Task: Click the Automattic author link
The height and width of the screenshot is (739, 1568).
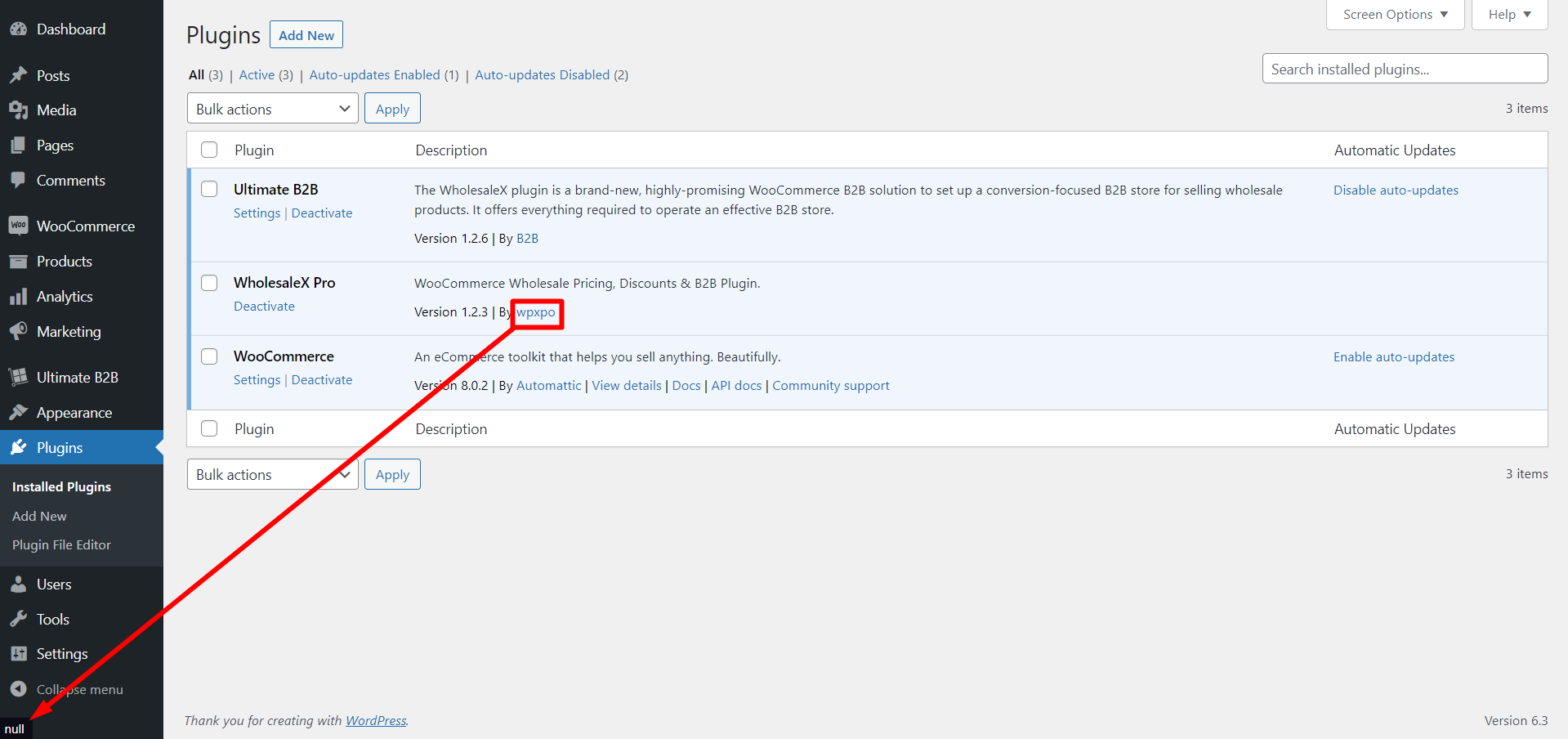Action: point(548,386)
